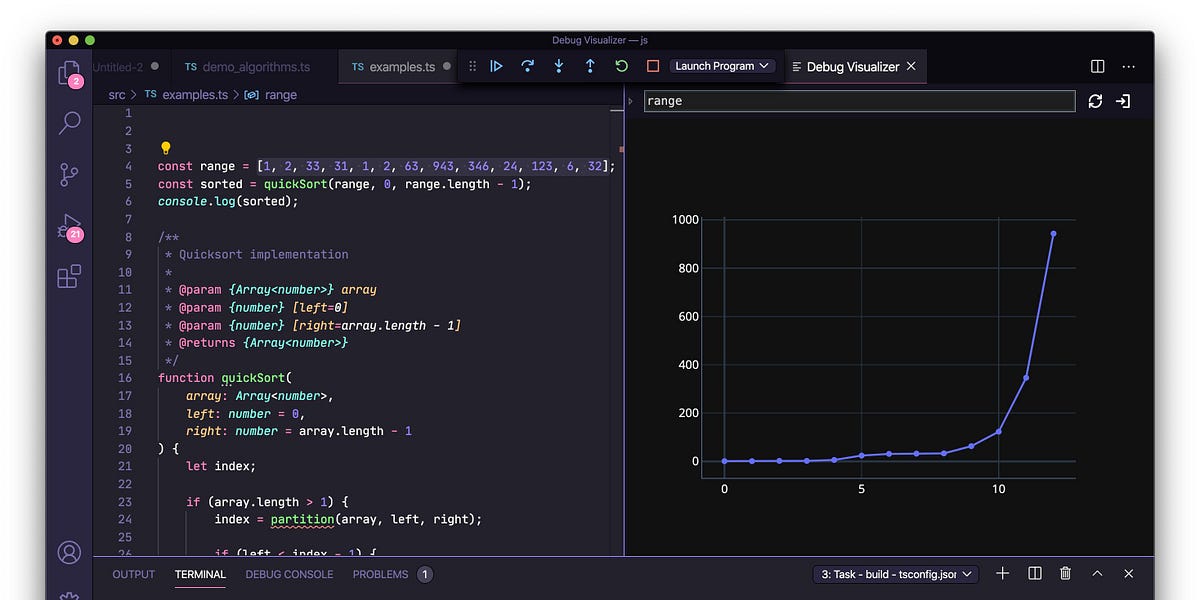Screen dimensions: 1200x600
Task: Open the OUTPUT panel tab
Action: tap(134, 574)
